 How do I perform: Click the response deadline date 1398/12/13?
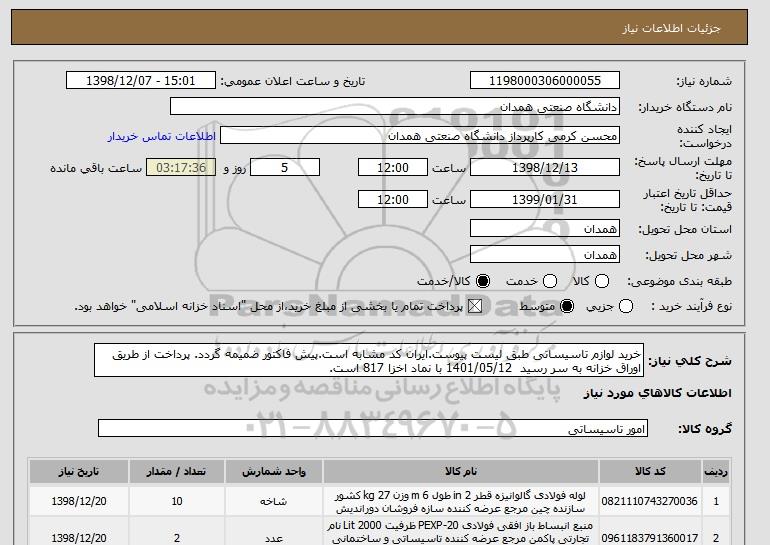pyautogui.click(x=545, y=167)
